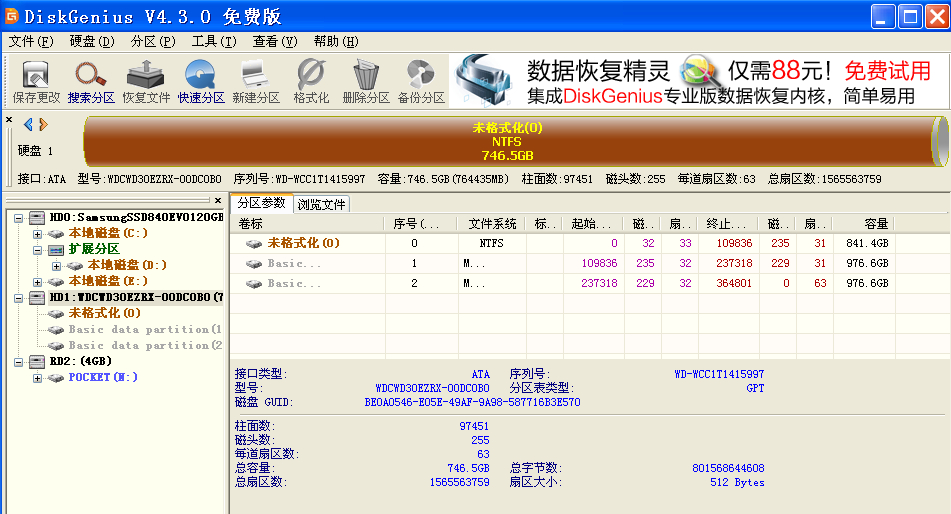Click the 512 Bytes sector size value
Screen dimensions: 951x514
[737, 482]
